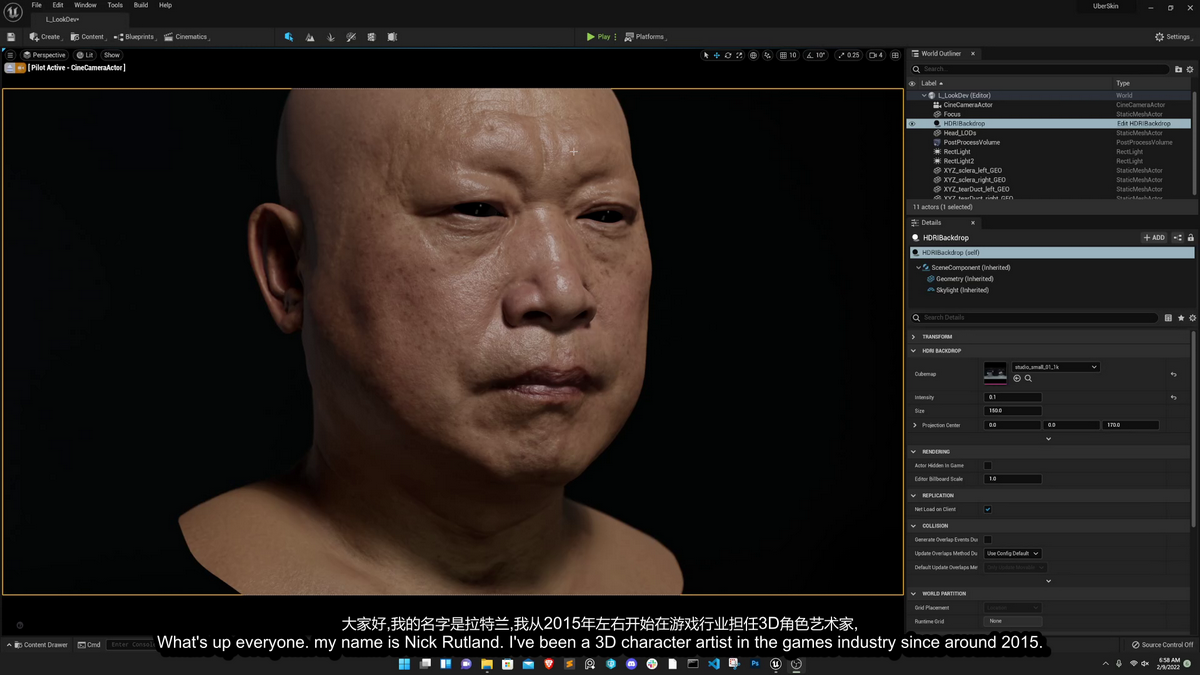
Task: Select the World Outliner tab
Action: [x=940, y=54]
